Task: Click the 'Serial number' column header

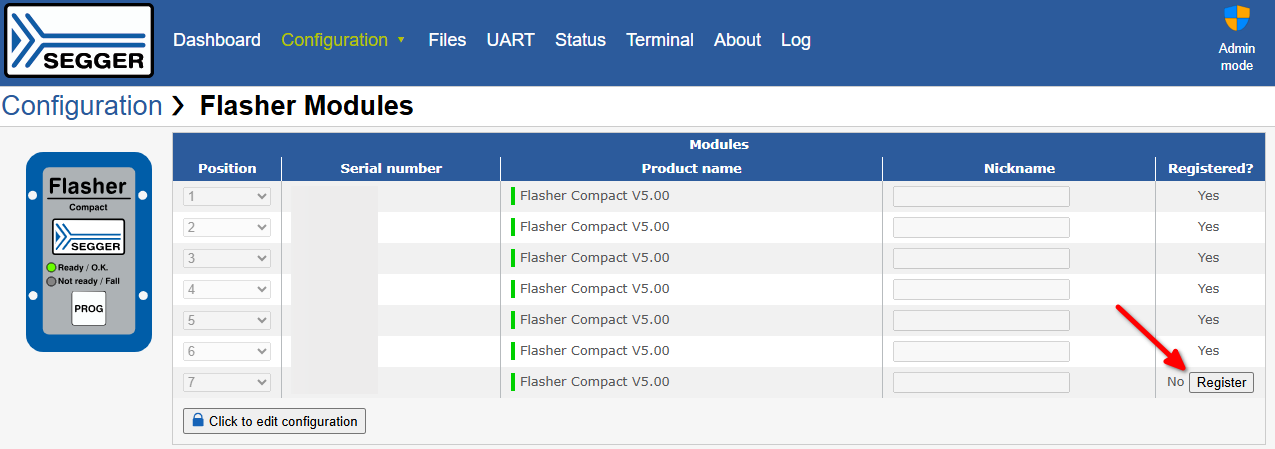Action: pos(391,168)
